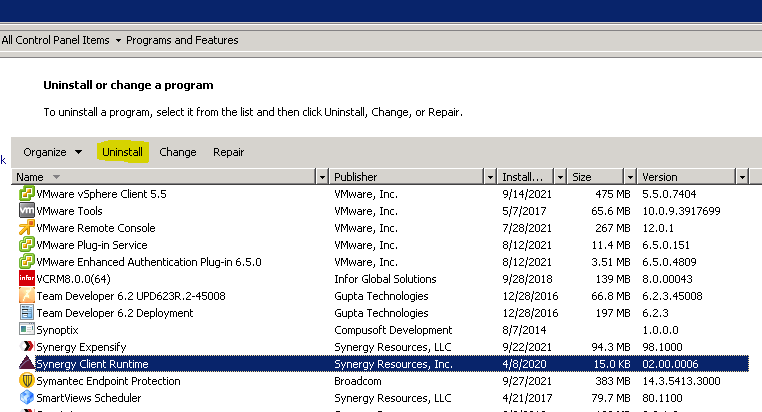Go to All Control Panel Items breadcrumb
This screenshot has width=762, height=412.
[x=55, y=40]
